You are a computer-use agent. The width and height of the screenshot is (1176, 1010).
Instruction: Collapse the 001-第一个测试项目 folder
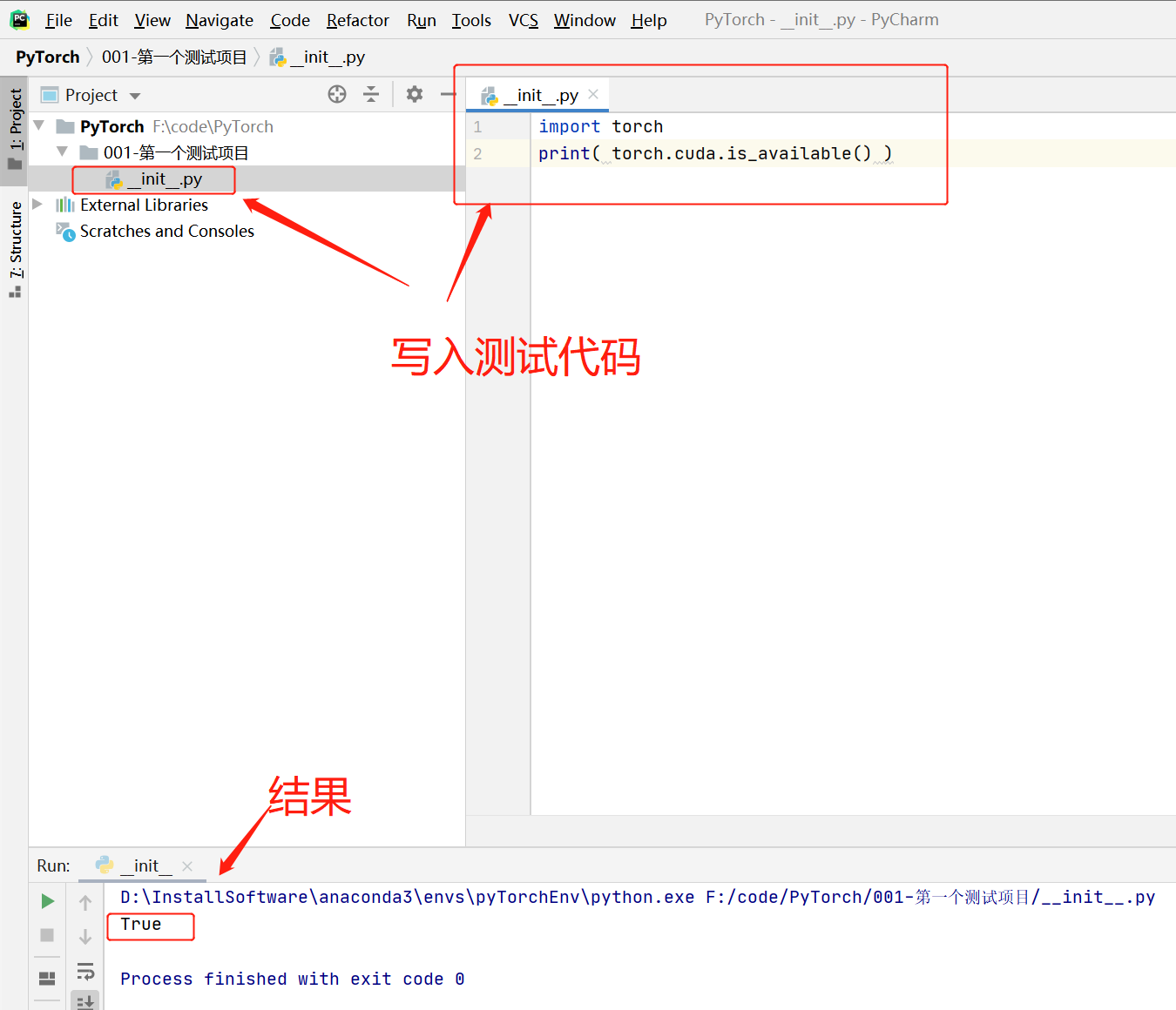[62, 152]
